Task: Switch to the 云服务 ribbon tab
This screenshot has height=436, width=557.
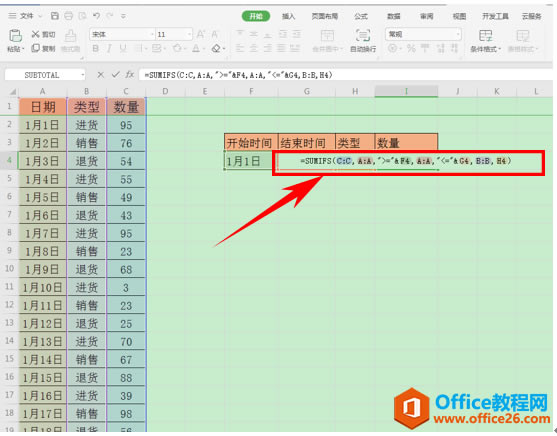Action: click(532, 16)
